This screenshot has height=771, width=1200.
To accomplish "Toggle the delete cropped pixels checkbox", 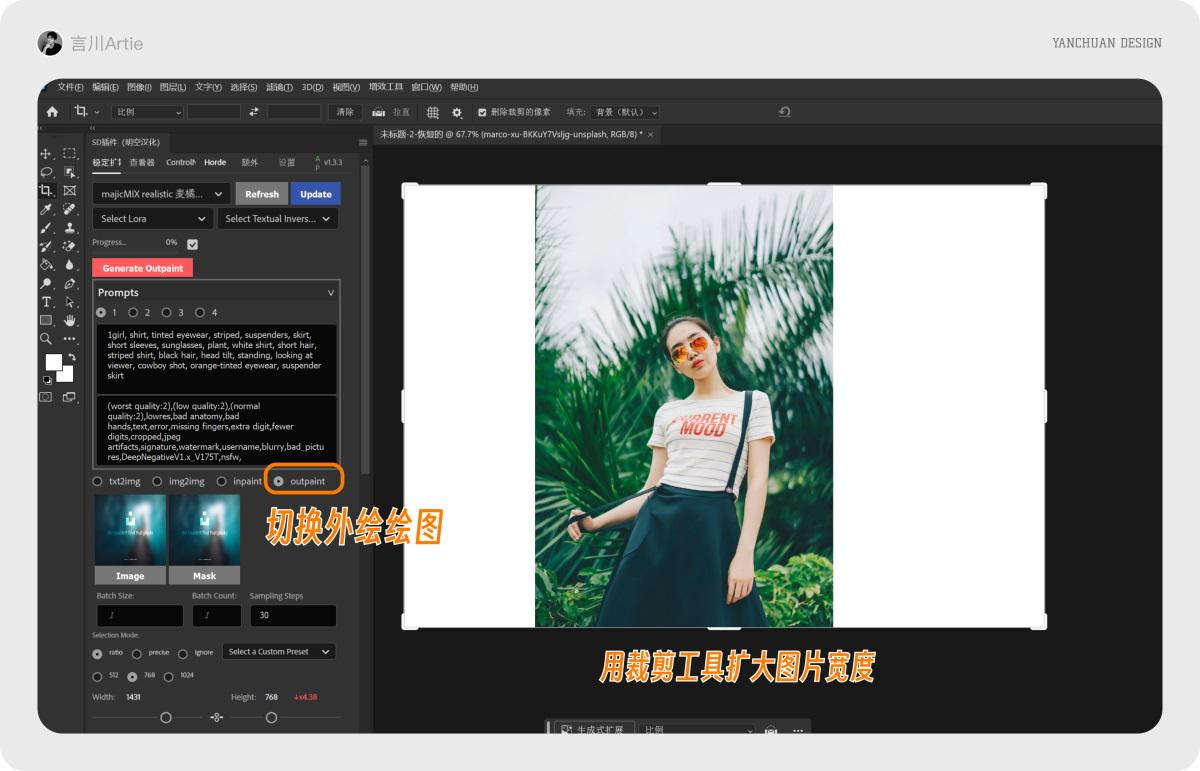I will tap(482, 112).
